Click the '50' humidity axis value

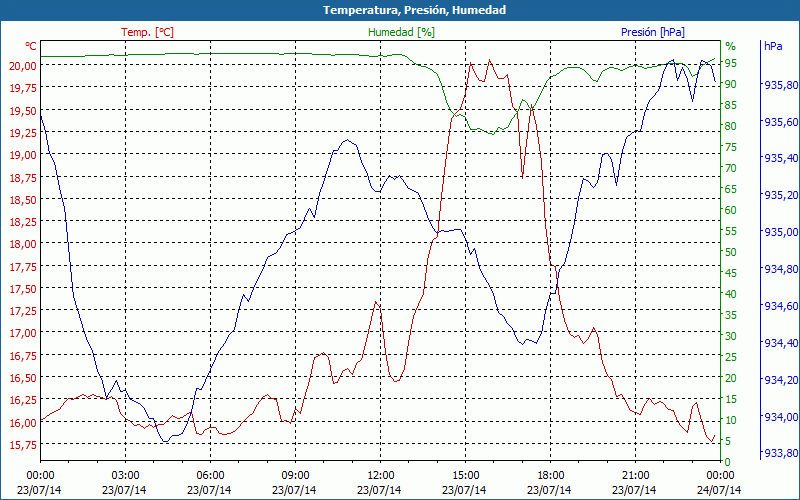click(x=731, y=252)
